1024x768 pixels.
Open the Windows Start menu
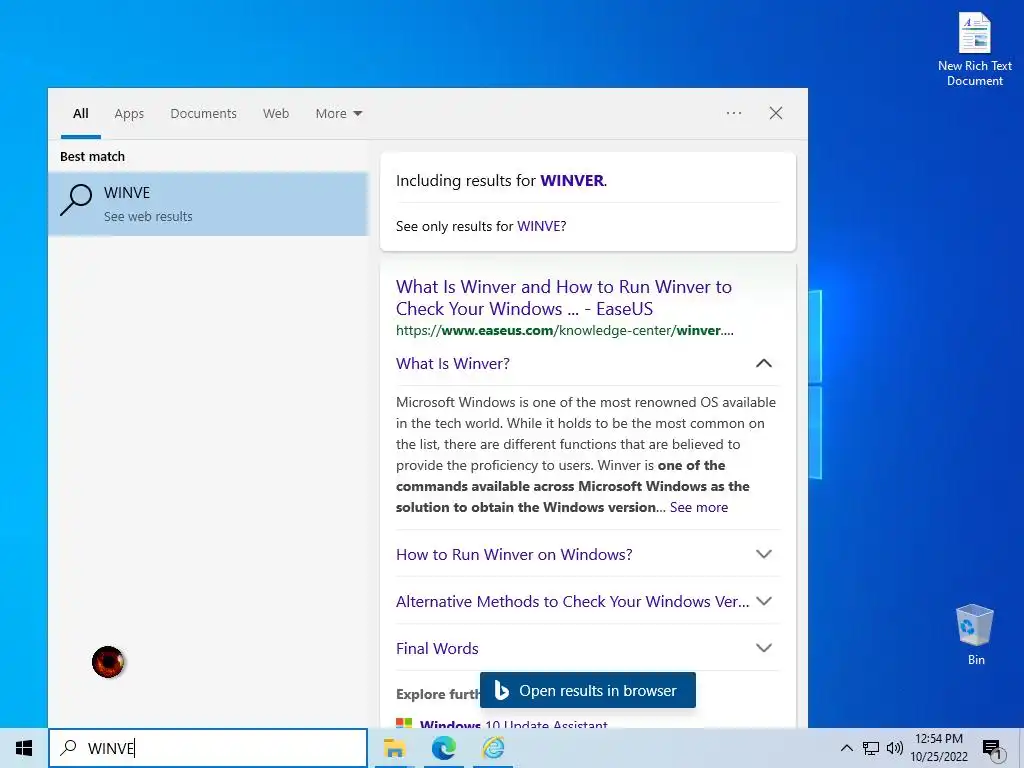24,748
